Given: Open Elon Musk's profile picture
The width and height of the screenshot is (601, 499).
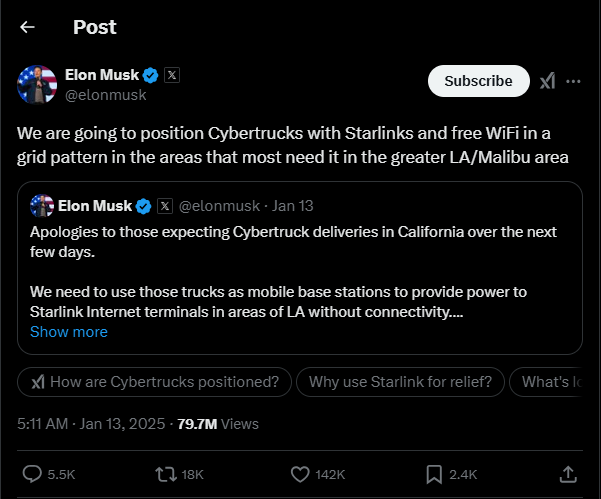Looking at the screenshot, I should tap(37, 84).
